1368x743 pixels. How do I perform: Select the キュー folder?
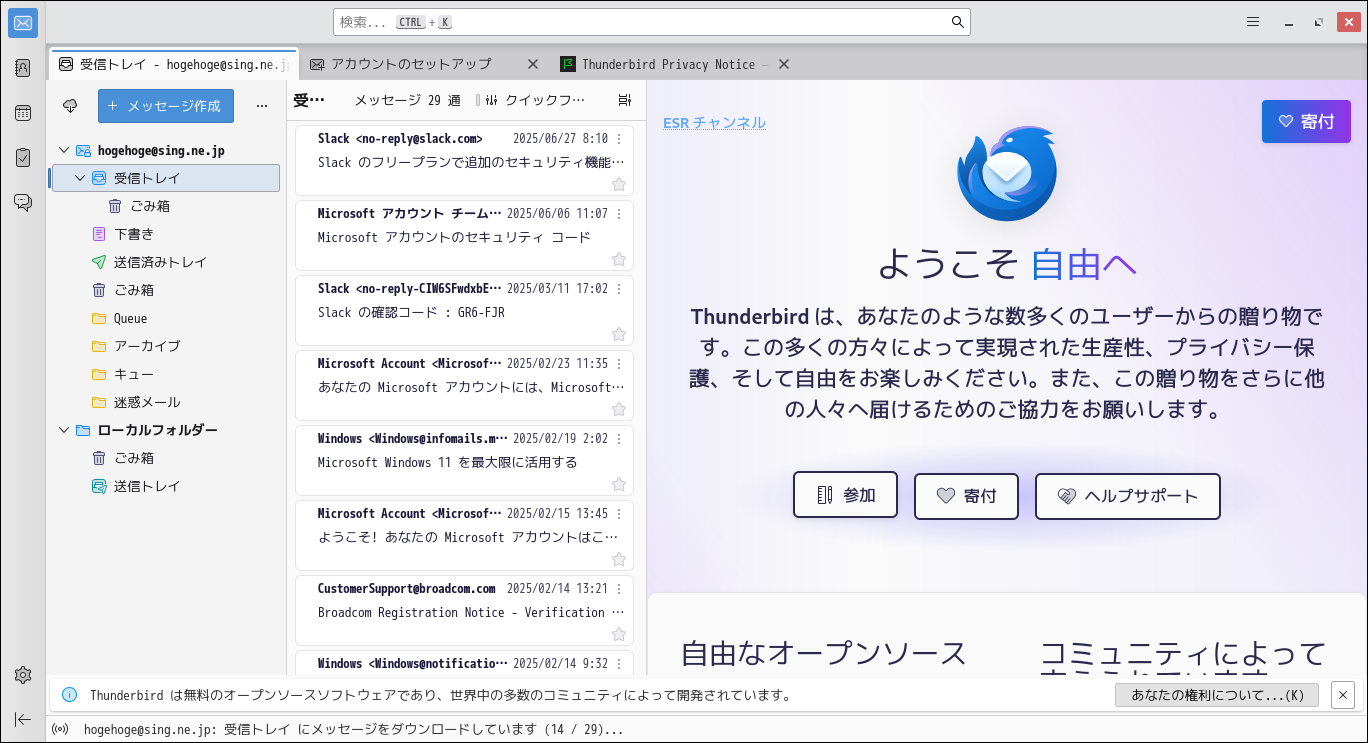tap(164, 374)
